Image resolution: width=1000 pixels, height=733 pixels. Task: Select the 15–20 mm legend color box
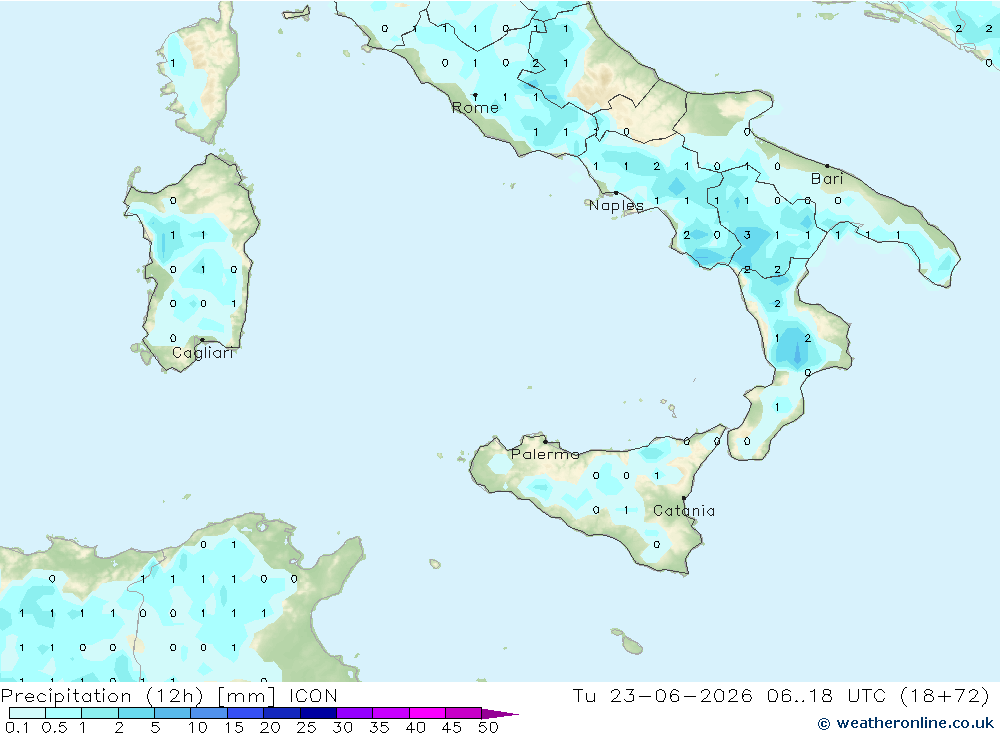click(x=245, y=713)
